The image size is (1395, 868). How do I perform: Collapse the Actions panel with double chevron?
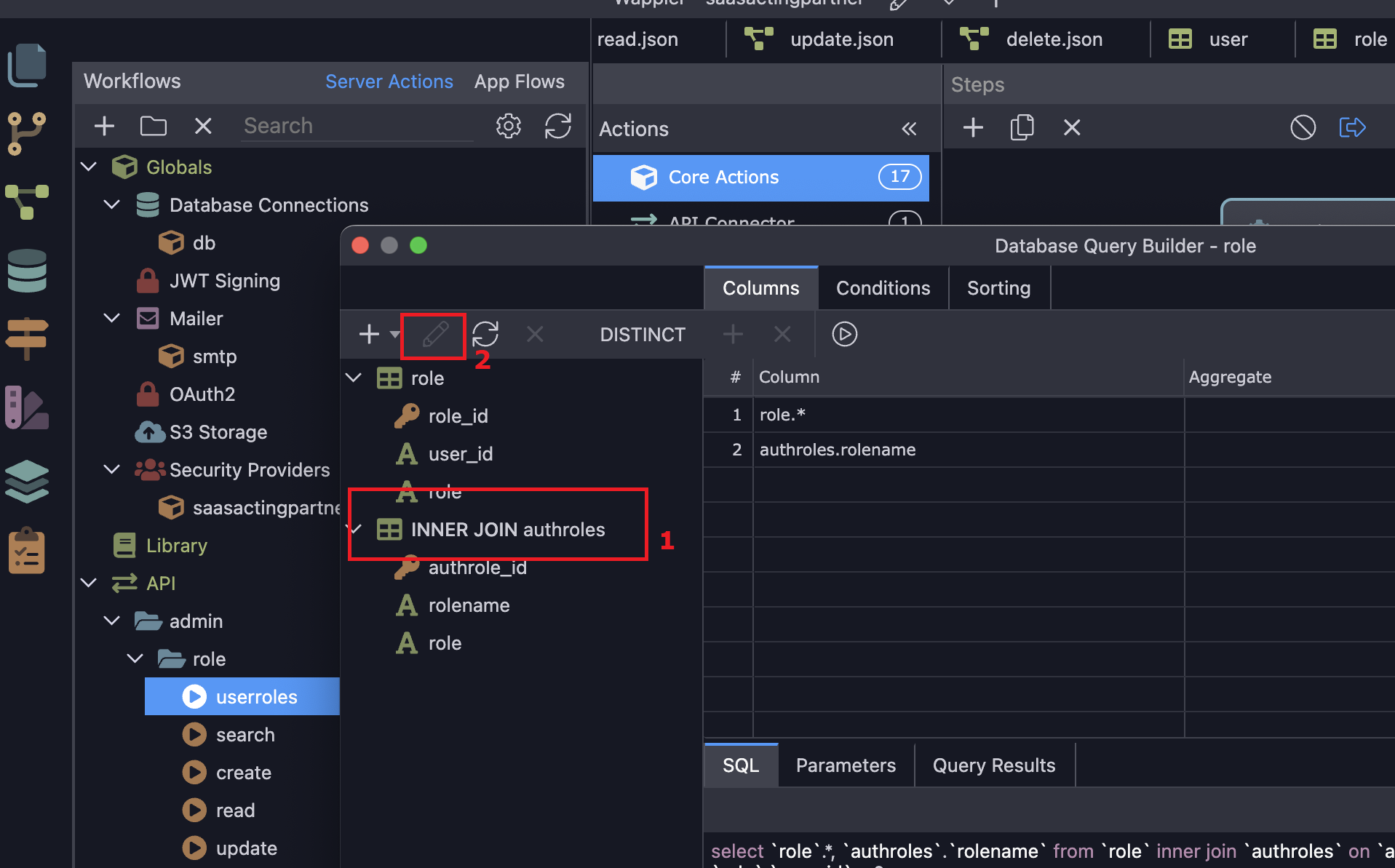coord(909,129)
